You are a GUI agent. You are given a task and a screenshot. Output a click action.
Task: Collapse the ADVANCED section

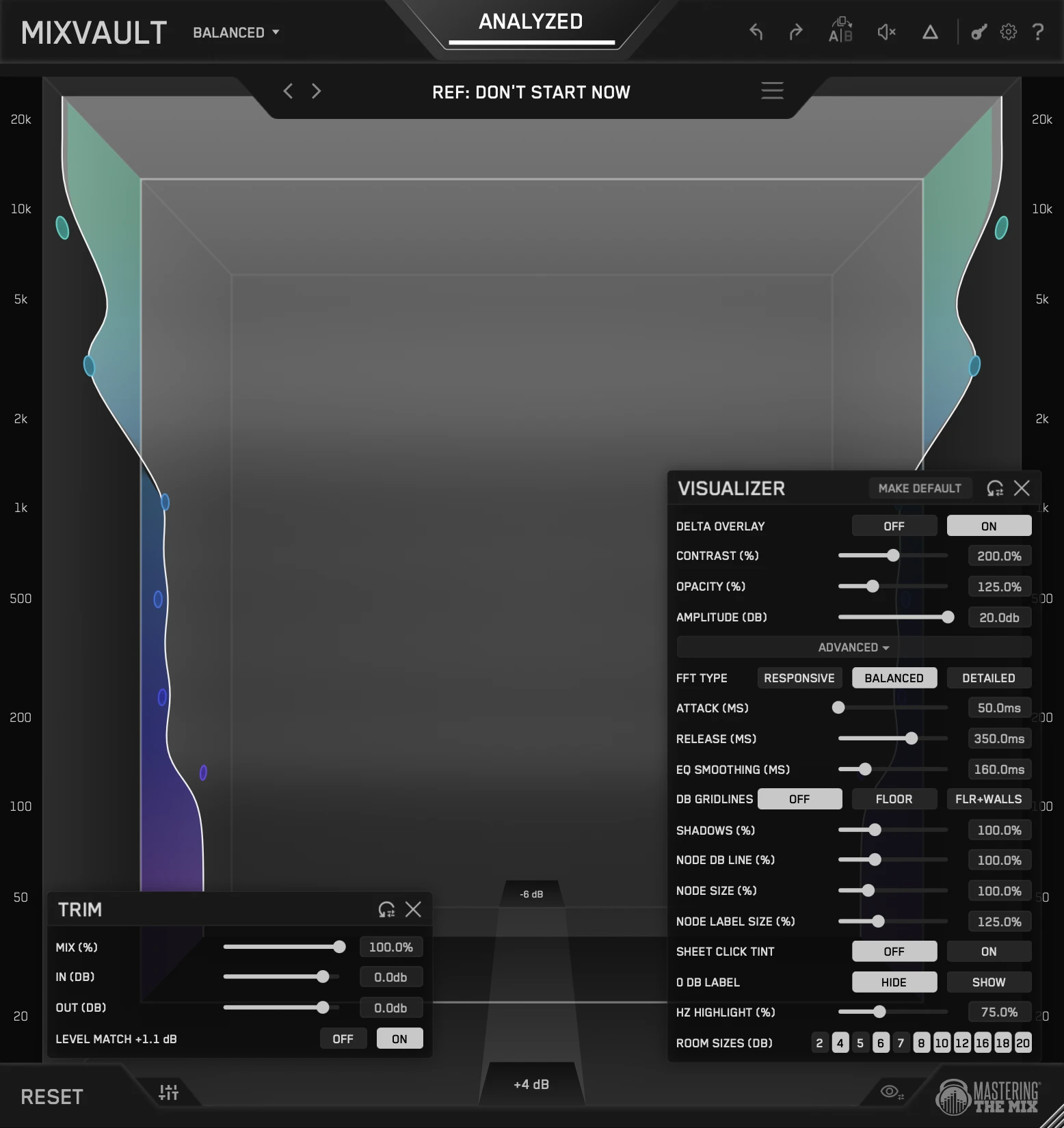pyautogui.click(x=853, y=647)
